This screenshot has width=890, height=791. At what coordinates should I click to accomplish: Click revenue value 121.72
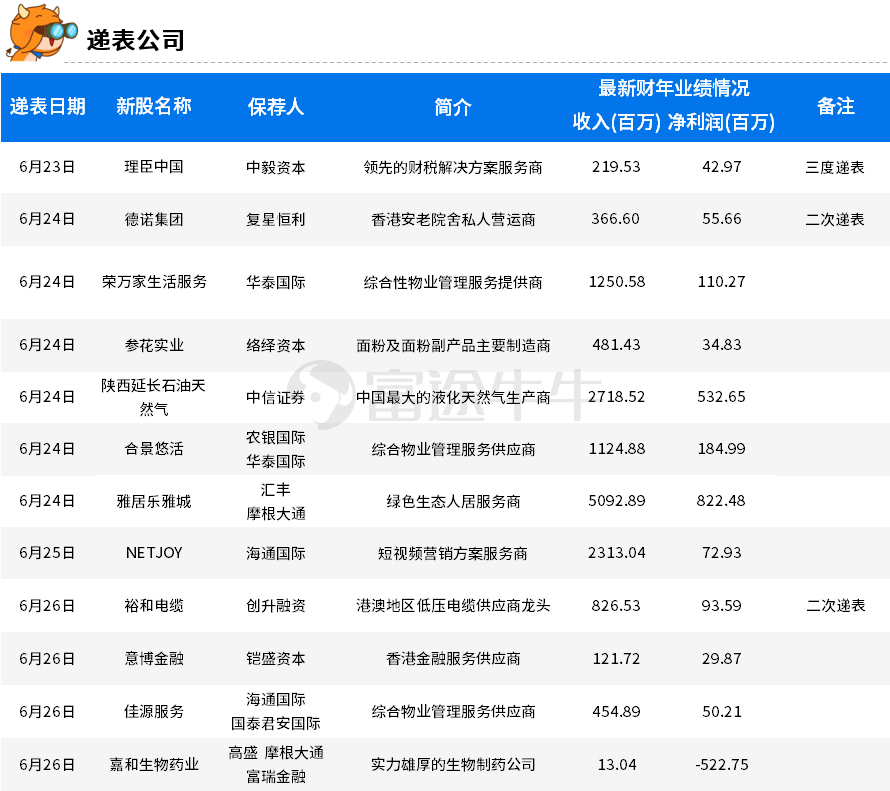(x=616, y=659)
